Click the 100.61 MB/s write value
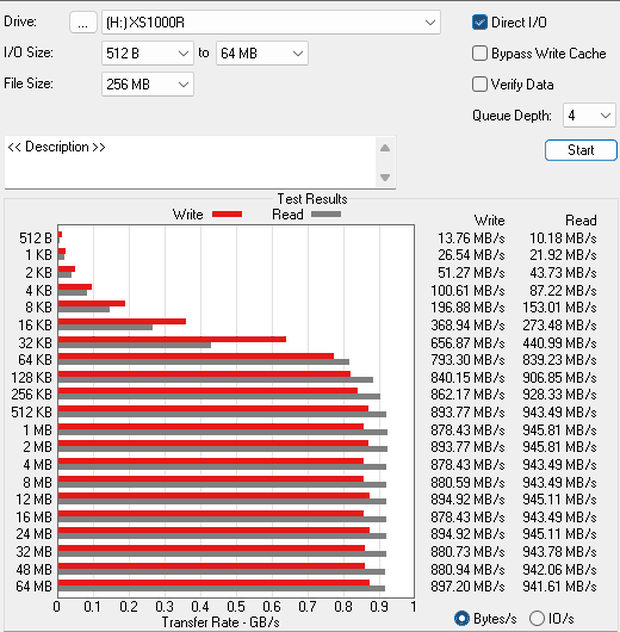Viewport: 620px width, 632px height. coord(468,291)
